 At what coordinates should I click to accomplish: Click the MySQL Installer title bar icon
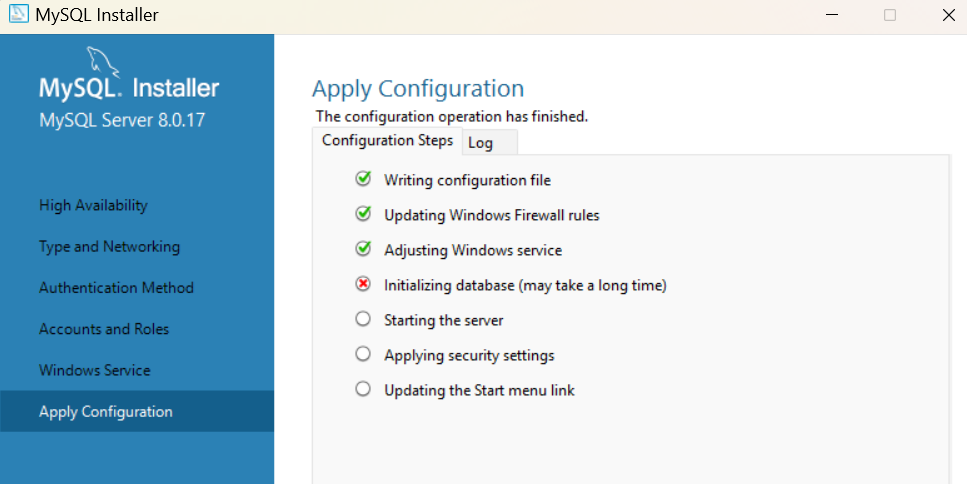point(19,14)
